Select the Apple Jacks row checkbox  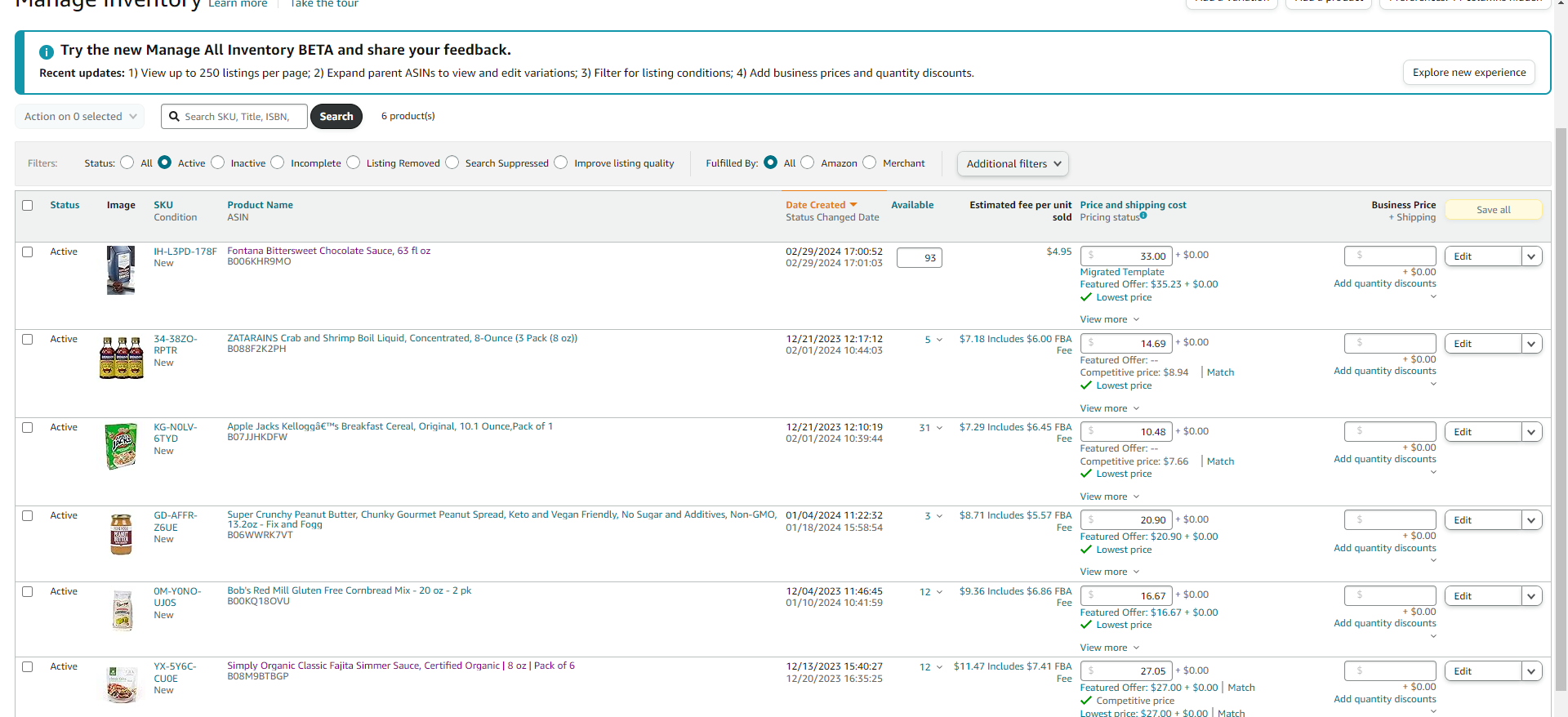[x=28, y=427]
